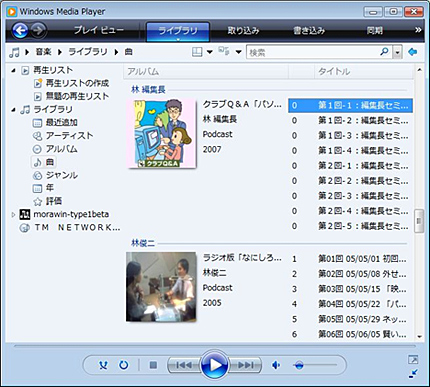Click the greyed forward navigation arrow
The height and width of the screenshot is (387, 430).
coord(39,31)
